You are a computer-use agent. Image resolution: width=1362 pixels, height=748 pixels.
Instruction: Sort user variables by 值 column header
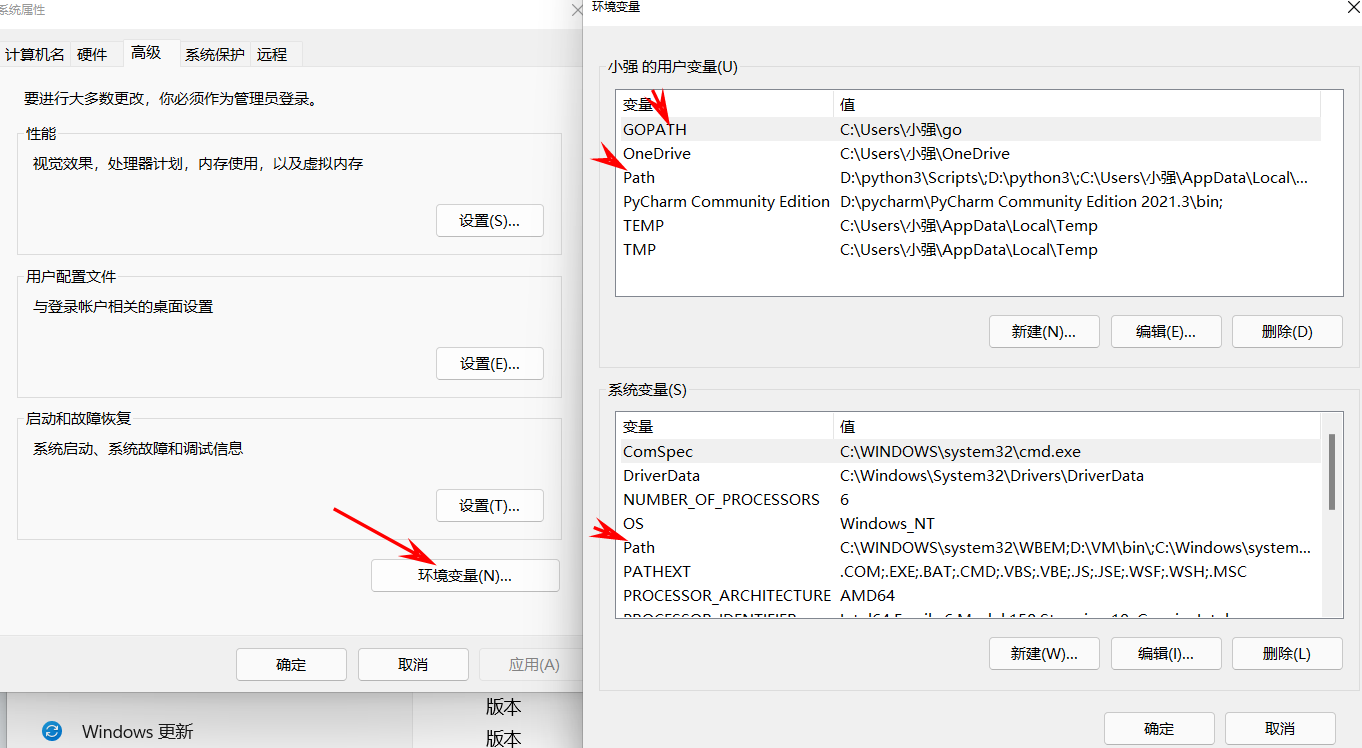click(x=1077, y=104)
